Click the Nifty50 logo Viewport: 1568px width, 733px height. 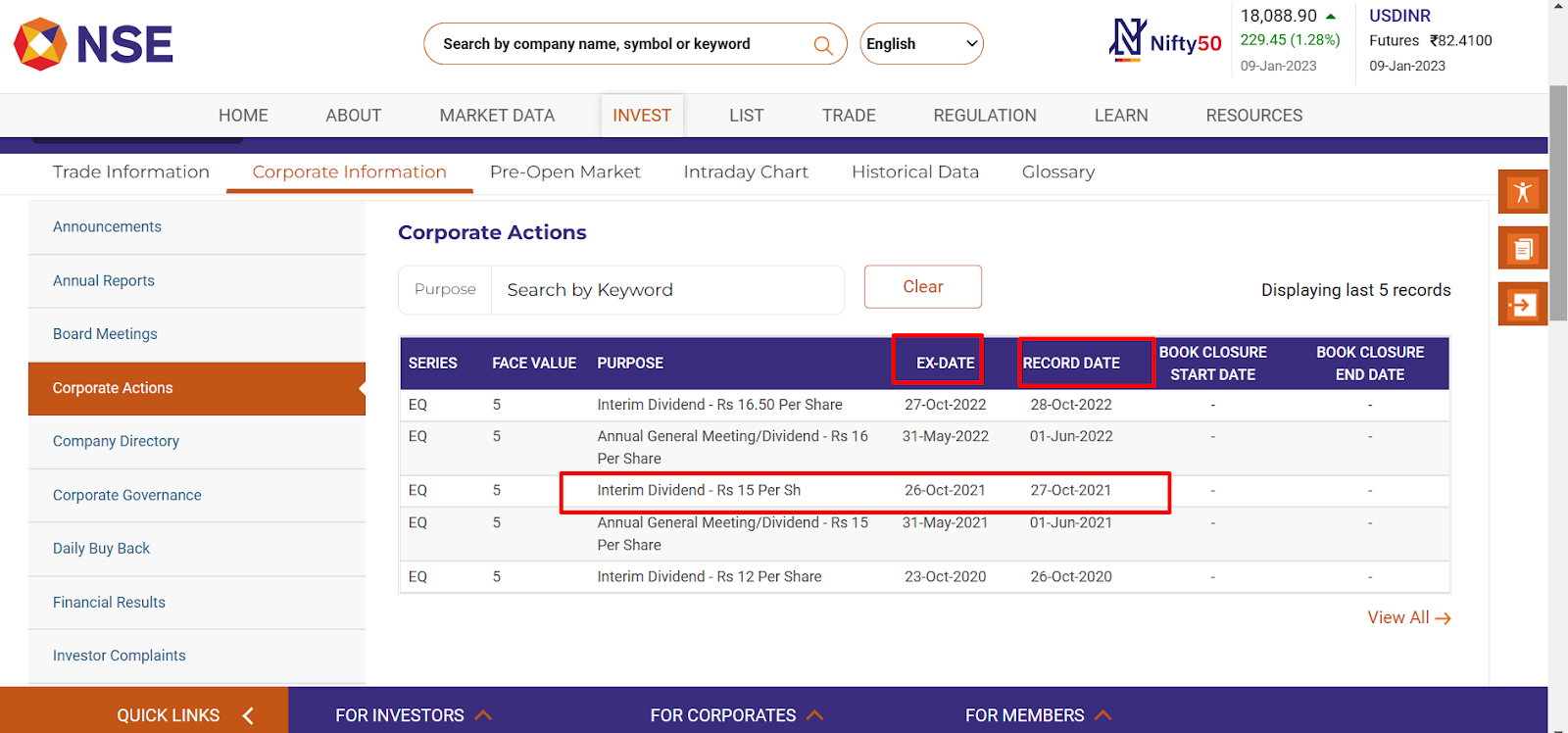1165,41
